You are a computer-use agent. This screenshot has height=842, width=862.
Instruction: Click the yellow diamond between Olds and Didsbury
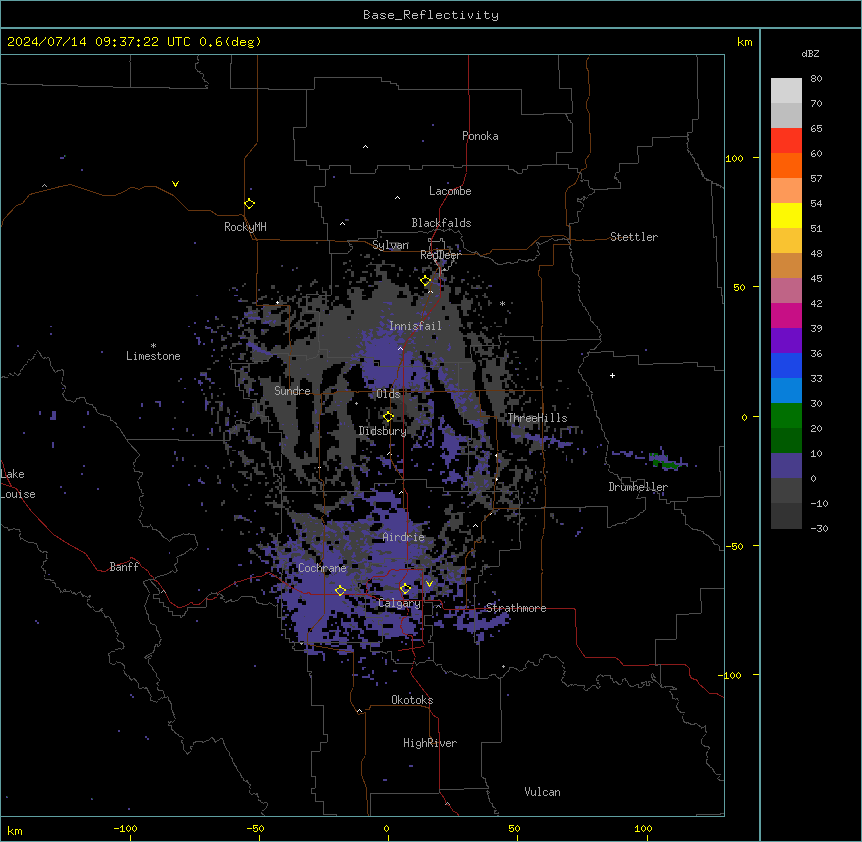coord(388,417)
